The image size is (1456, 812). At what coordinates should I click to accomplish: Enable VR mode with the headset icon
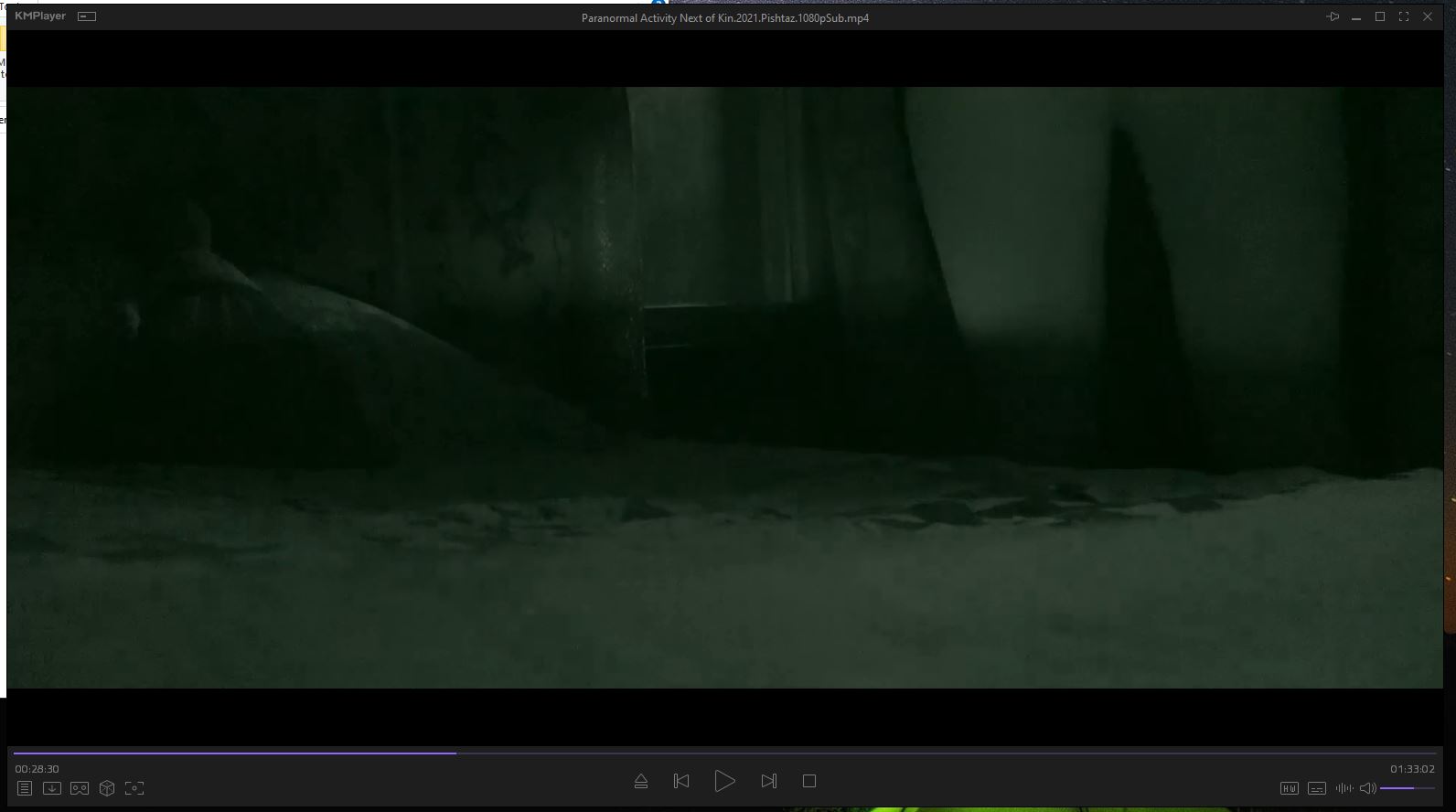tap(80, 788)
